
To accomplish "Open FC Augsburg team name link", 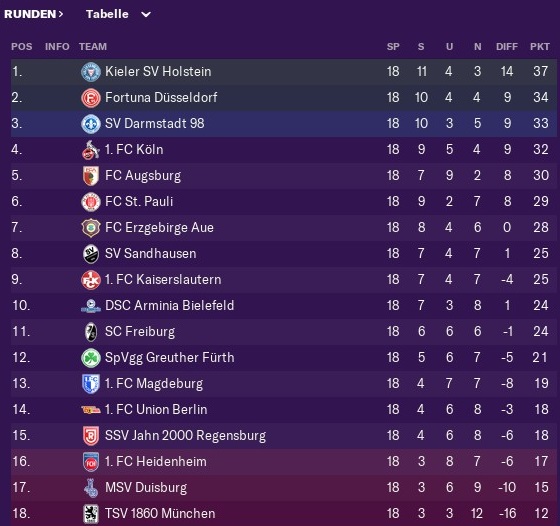I will [x=143, y=176].
